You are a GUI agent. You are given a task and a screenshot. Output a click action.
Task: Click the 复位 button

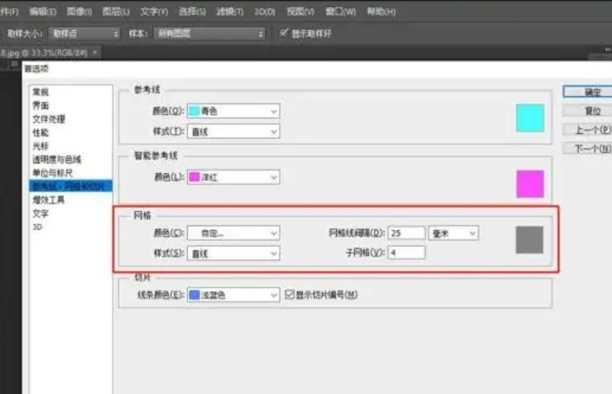[587, 111]
